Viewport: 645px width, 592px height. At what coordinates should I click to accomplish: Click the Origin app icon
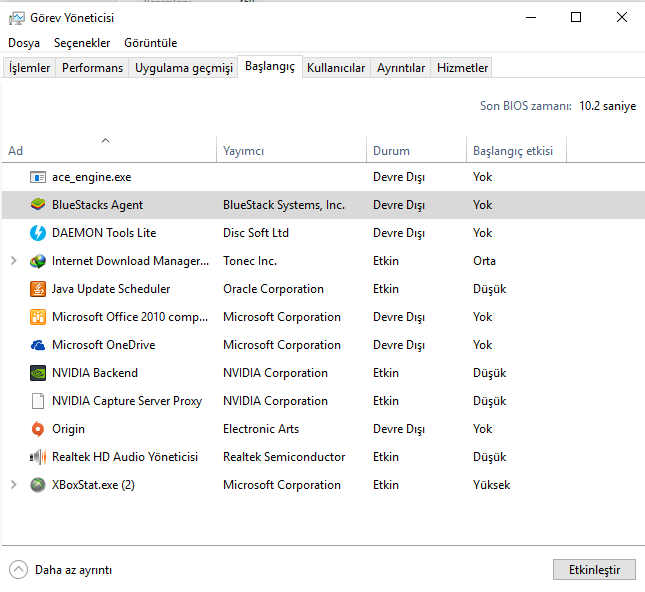[38, 429]
